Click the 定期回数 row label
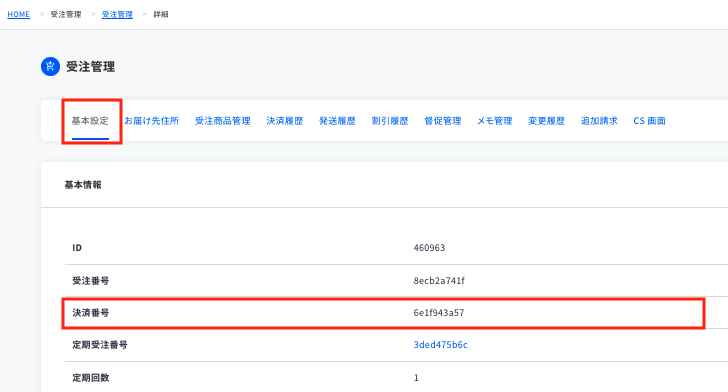The width and height of the screenshot is (728, 392). 91,378
